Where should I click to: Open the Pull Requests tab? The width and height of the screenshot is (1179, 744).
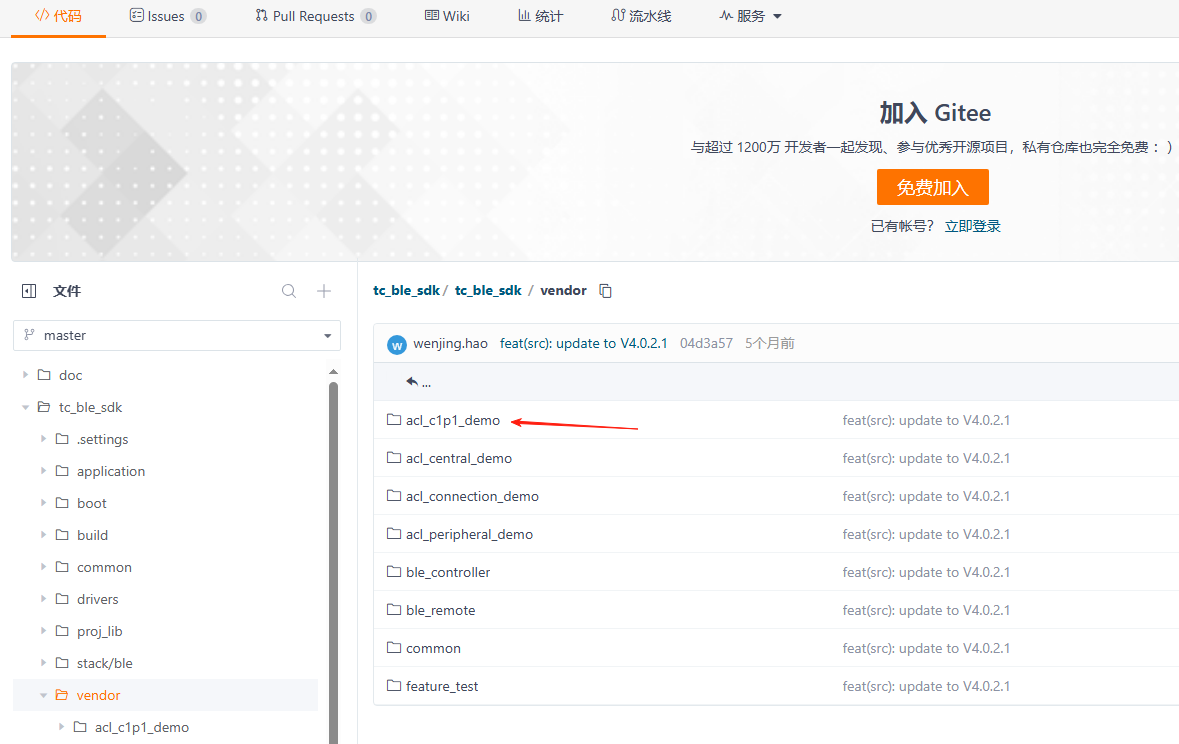(x=316, y=16)
